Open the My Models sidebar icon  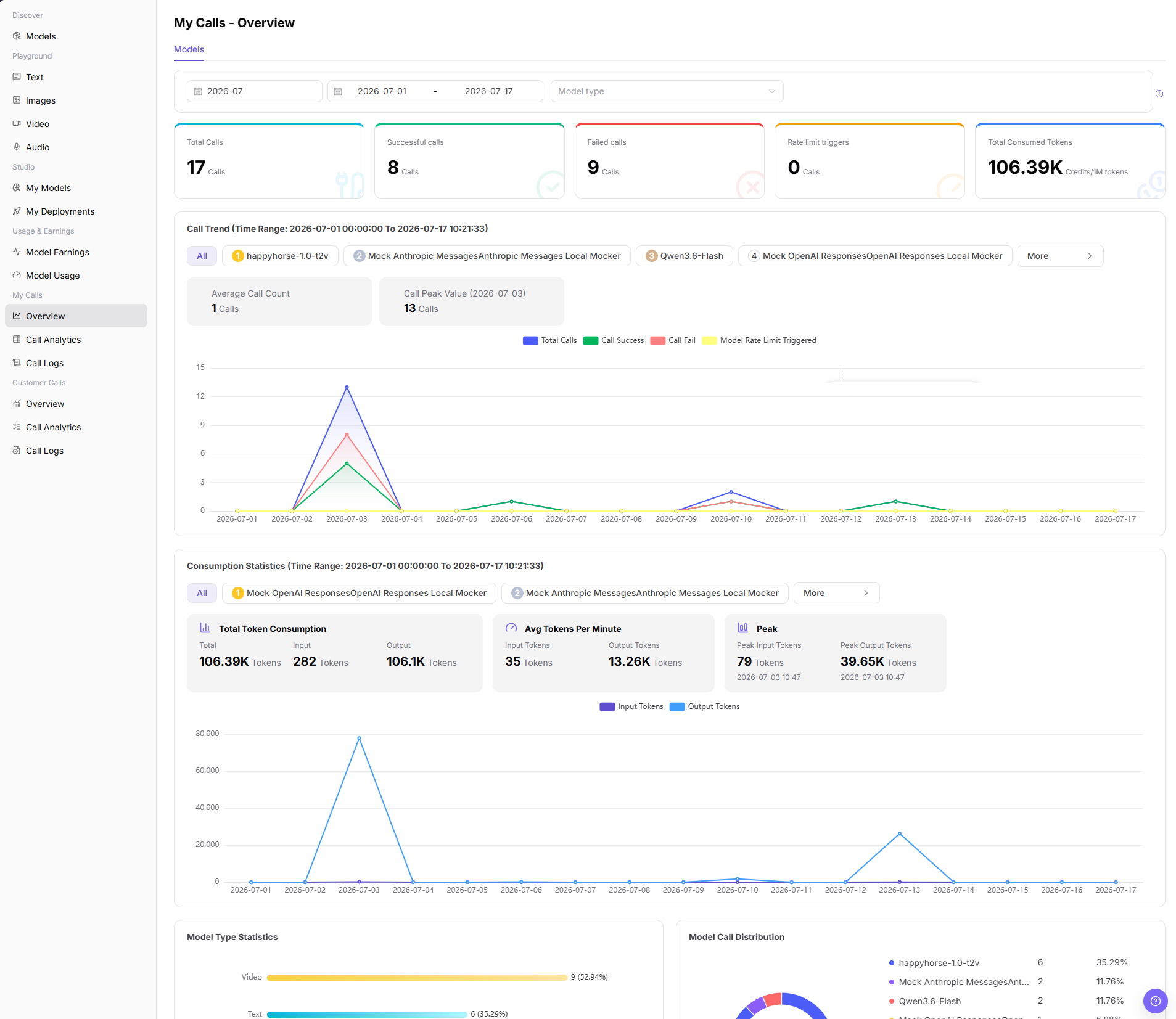click(17, 188)
